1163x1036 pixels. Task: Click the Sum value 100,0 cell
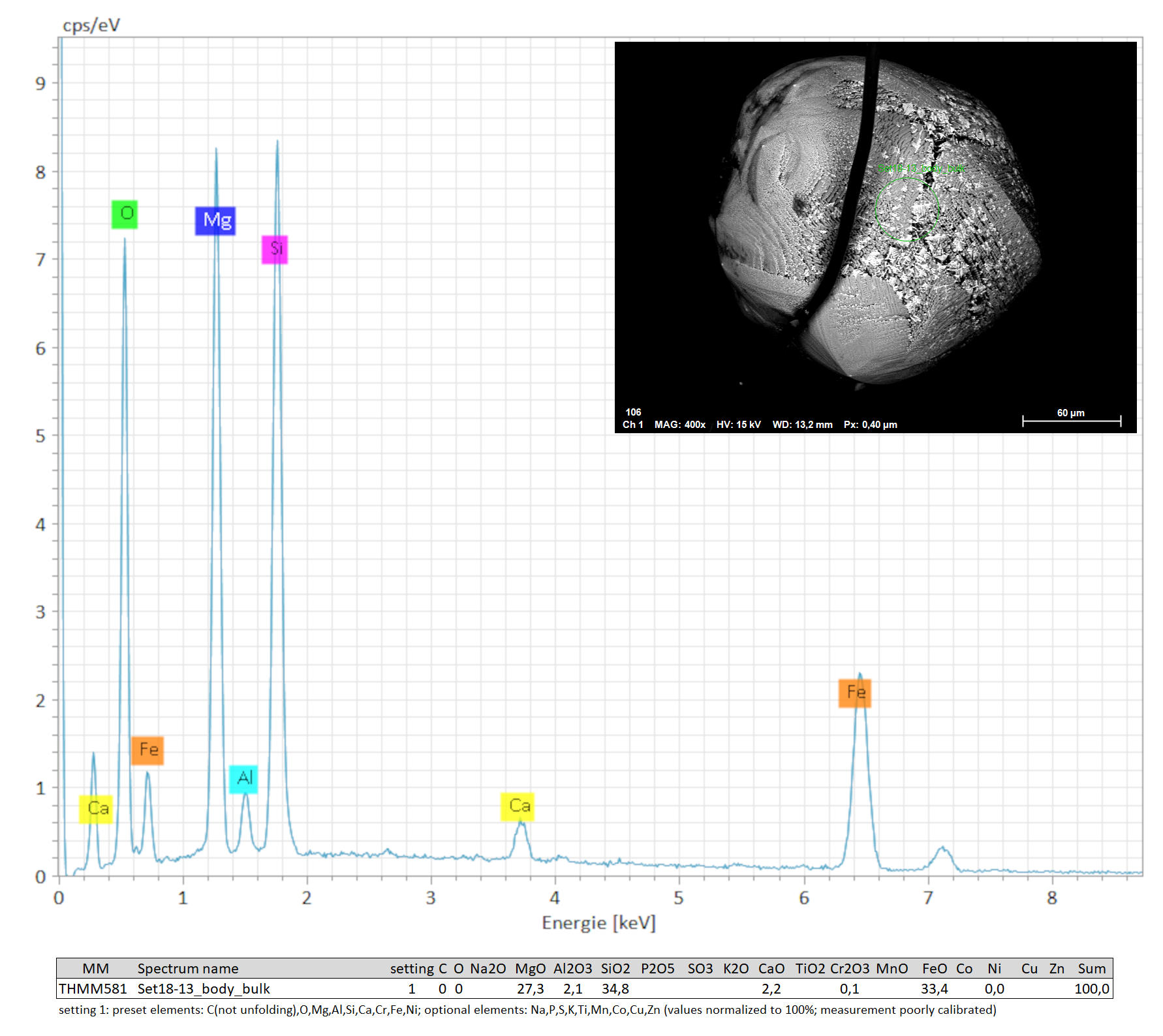point(1091,989)
